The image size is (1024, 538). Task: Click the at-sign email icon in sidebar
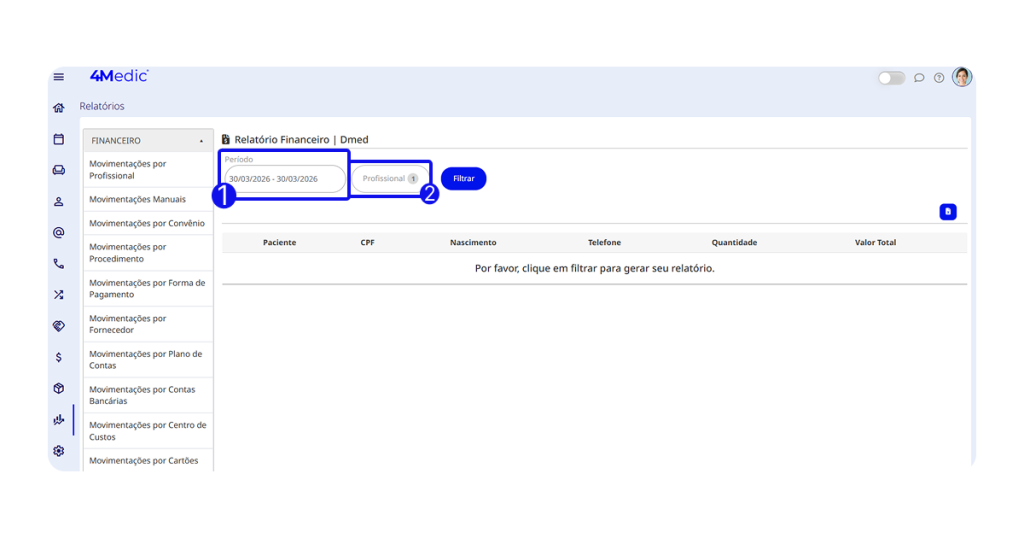point(59,233)
